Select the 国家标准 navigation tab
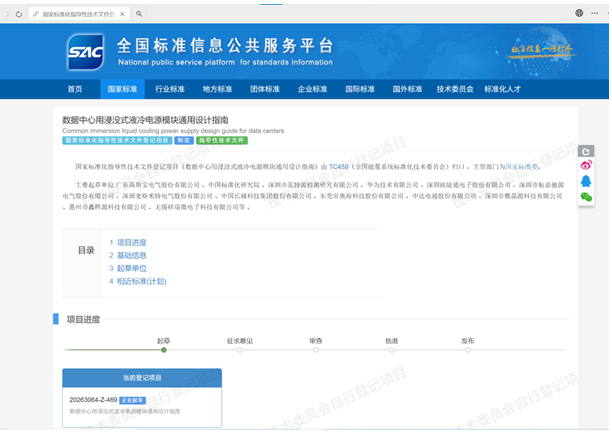 [122, 89]
